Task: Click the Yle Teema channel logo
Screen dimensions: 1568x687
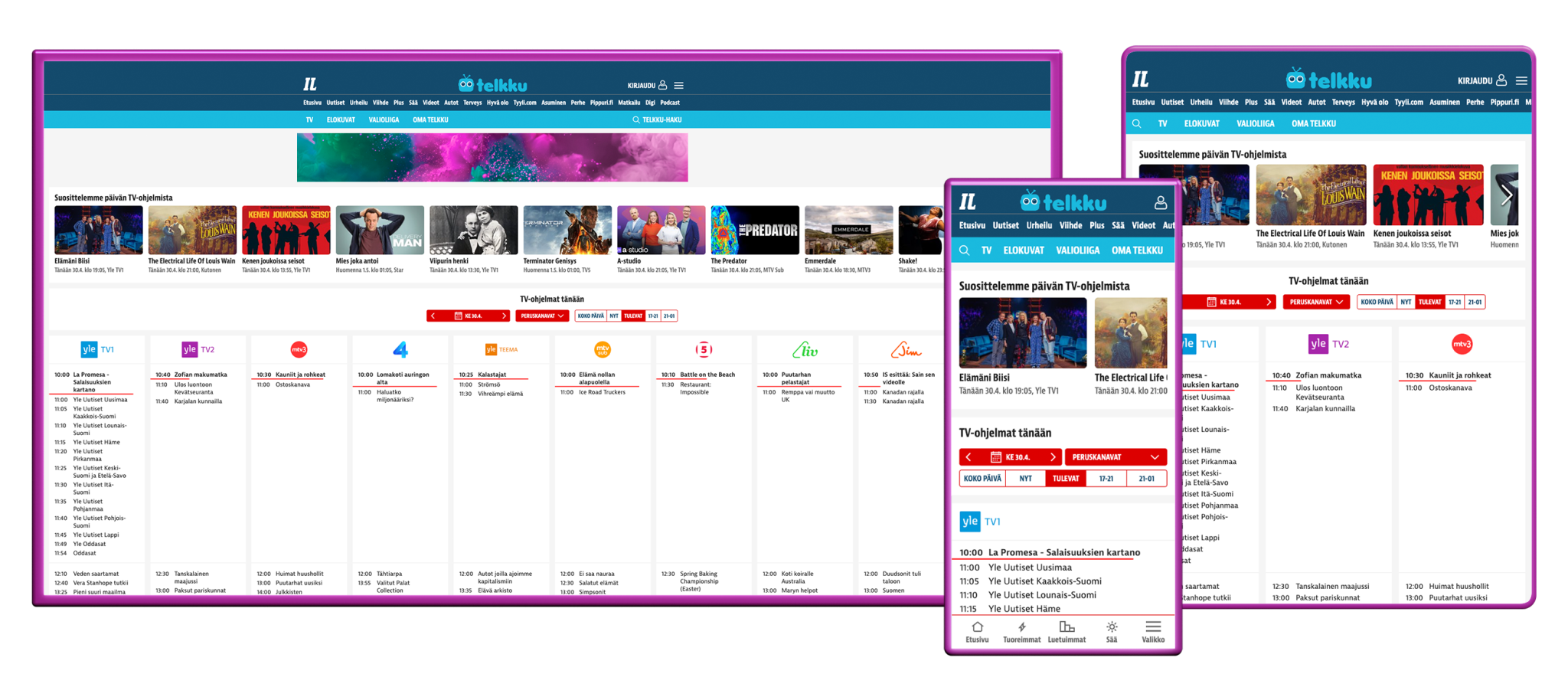Action: [501, 349]
